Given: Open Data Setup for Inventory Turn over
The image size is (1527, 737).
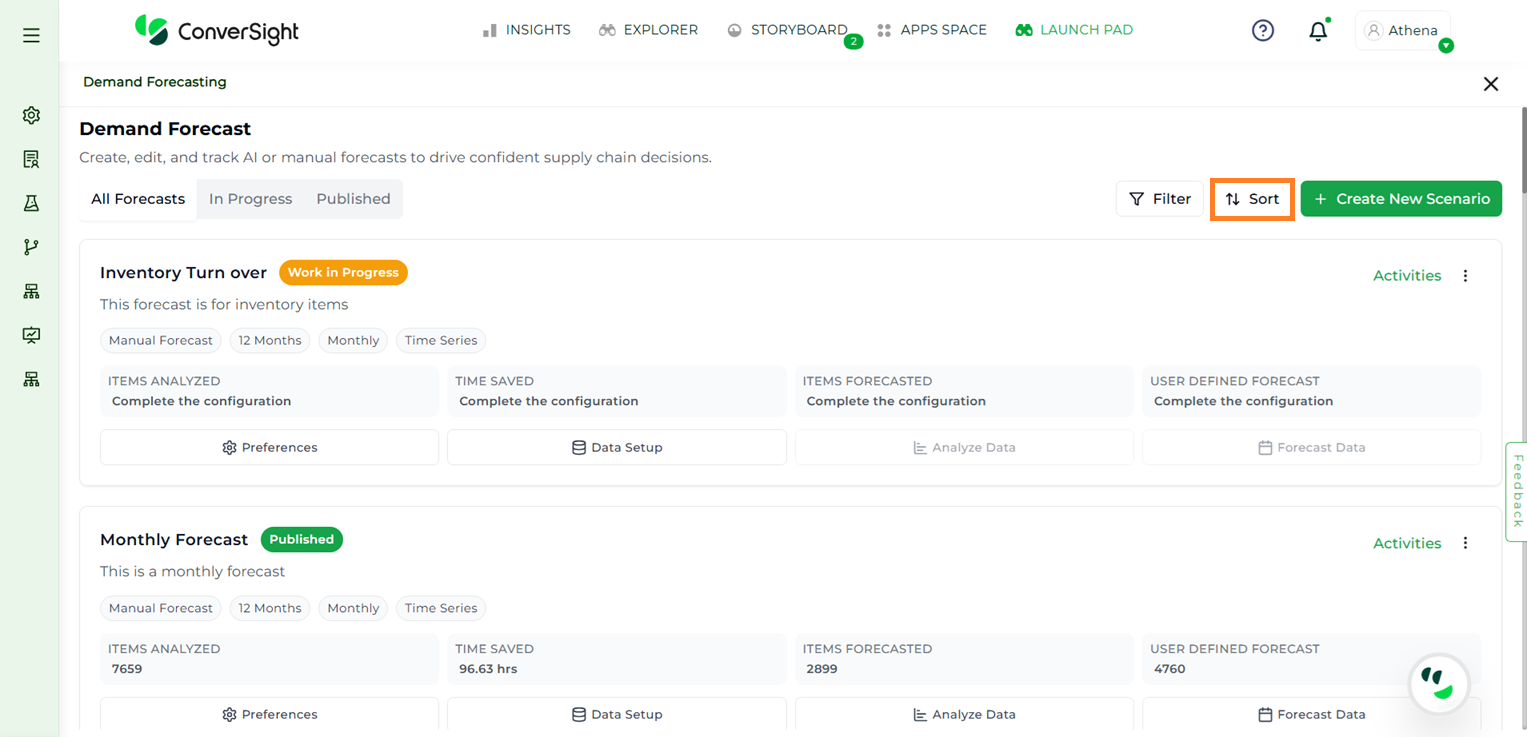Looking at the screenshot, I should pos(616,448).
